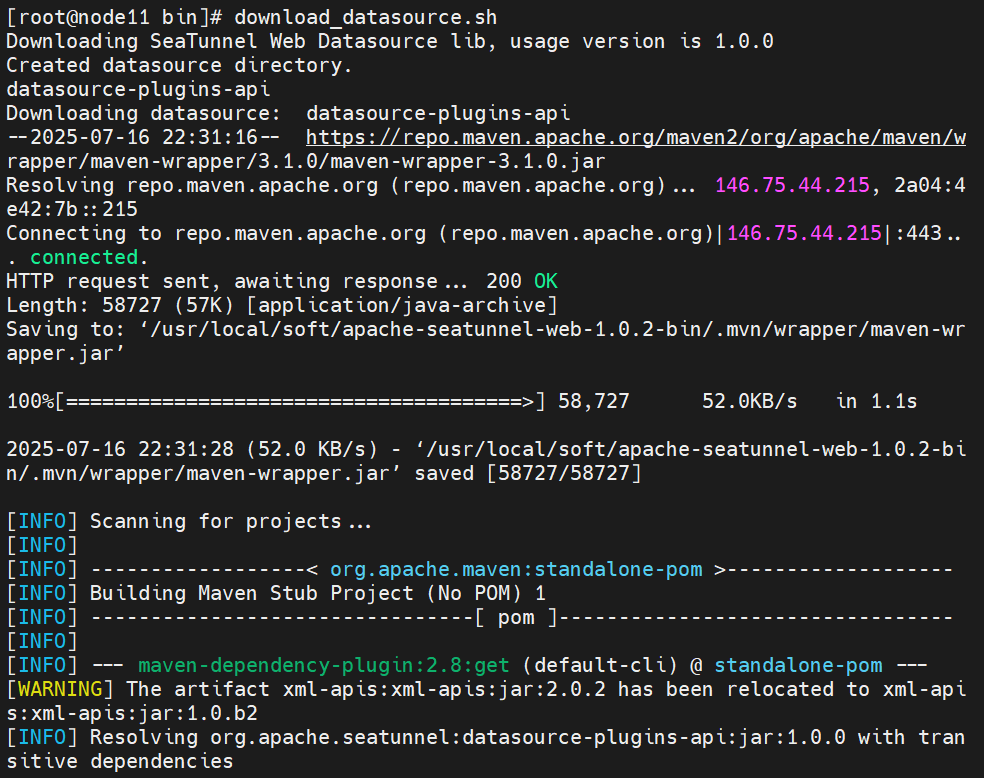Select 'Connecting to repo.maven.apache.org' text
This screenshot has height=778, width=984.
tap(216, 233)
